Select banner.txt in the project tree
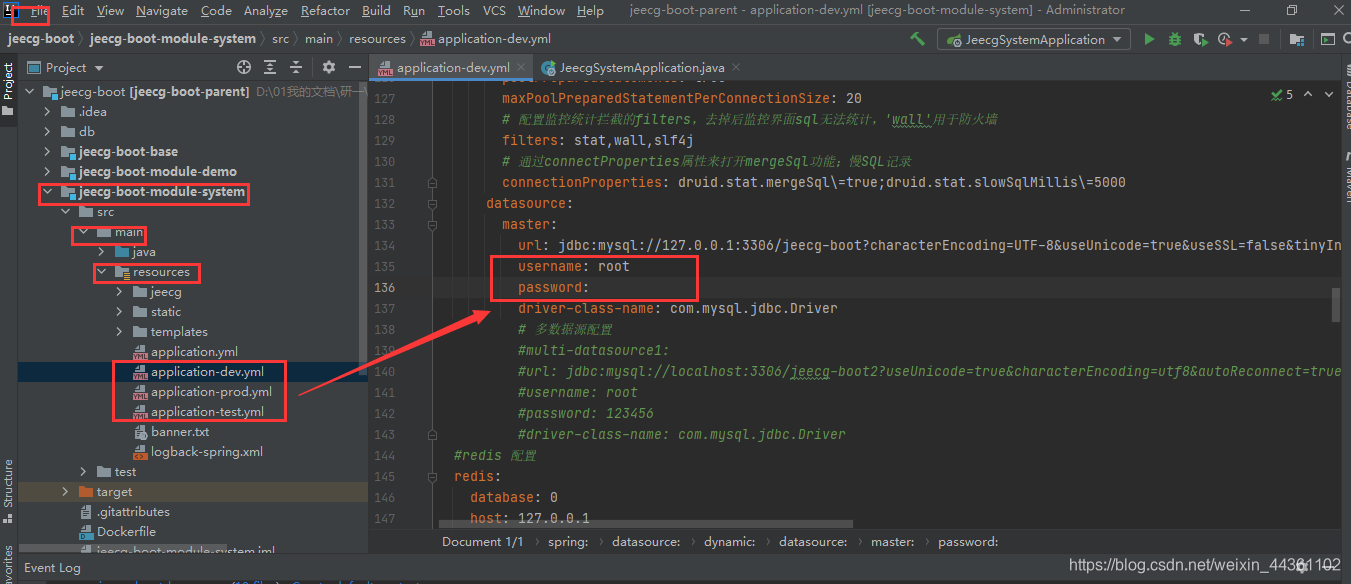 coord(180,431)
